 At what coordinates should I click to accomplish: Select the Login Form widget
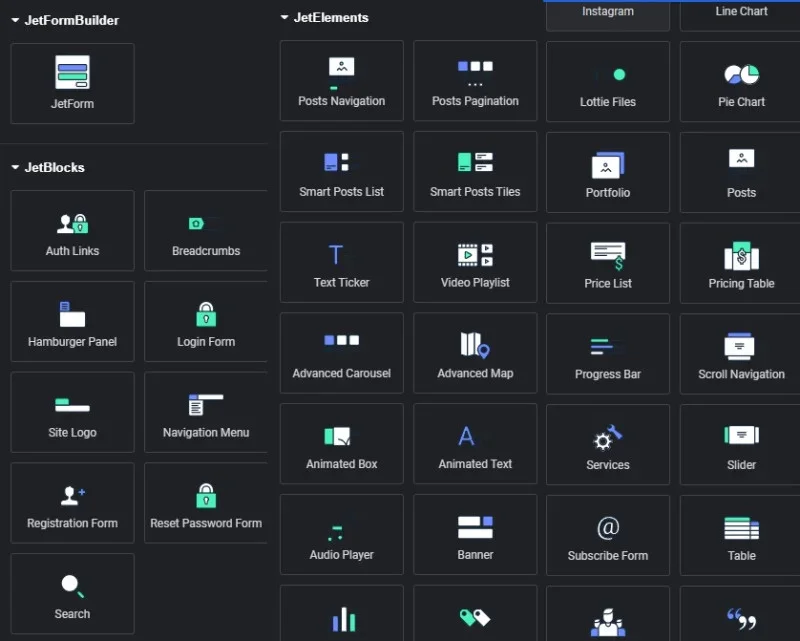point(206,322)
